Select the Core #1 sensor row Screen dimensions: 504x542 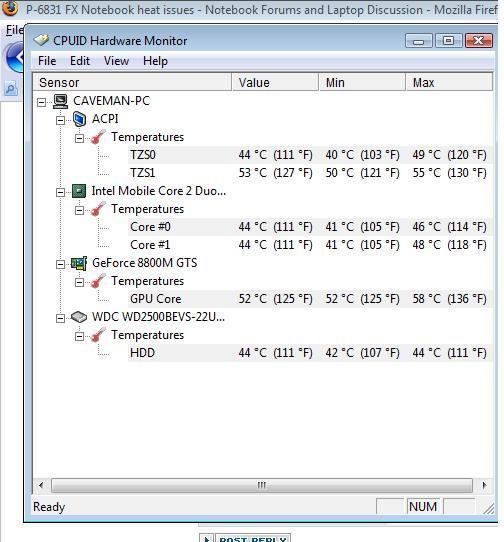pos(310,245)
